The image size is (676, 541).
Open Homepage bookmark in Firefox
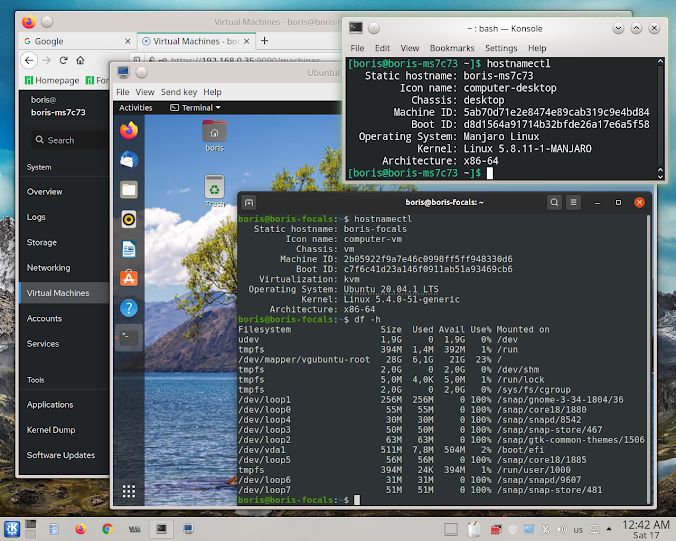coord(52,81)
